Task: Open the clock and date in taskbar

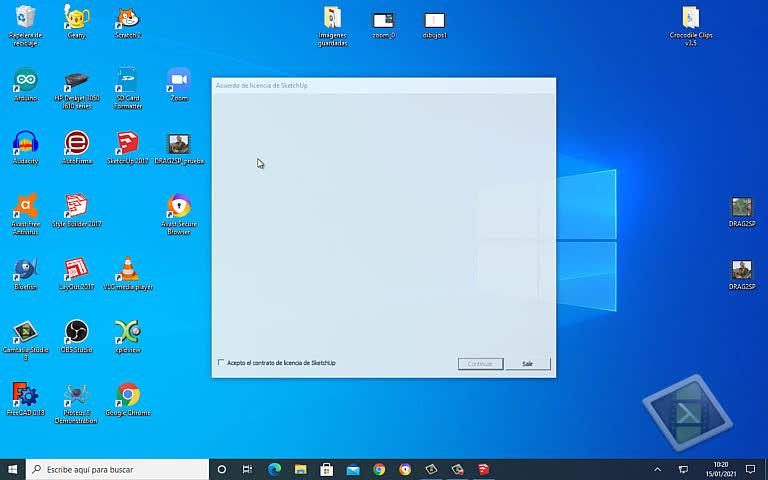Action: 720,469
